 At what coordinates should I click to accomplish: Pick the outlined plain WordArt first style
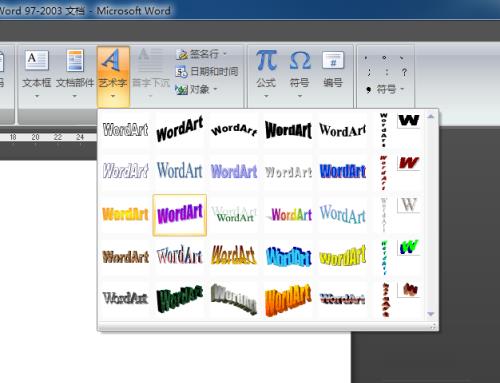click(125, 129)
